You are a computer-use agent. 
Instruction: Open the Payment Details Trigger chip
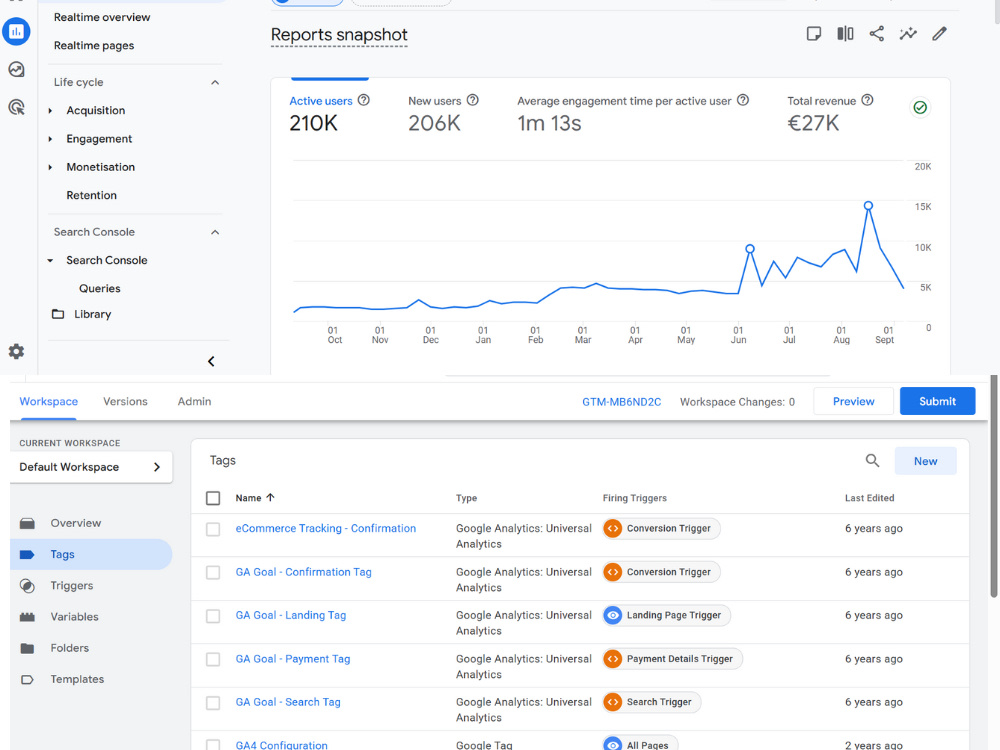[672, 659]
